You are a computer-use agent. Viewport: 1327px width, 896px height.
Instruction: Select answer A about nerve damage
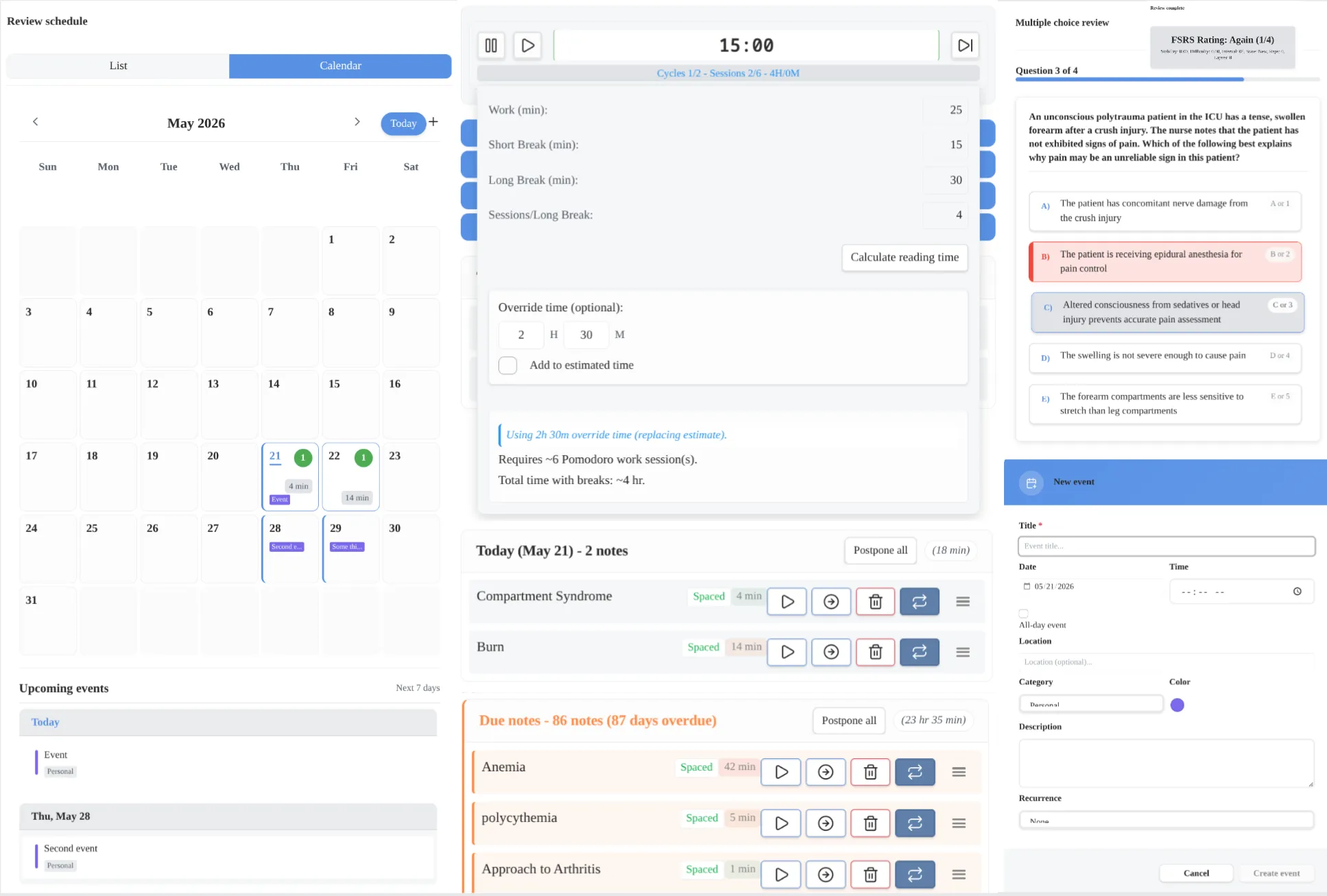pos(1164,211)
